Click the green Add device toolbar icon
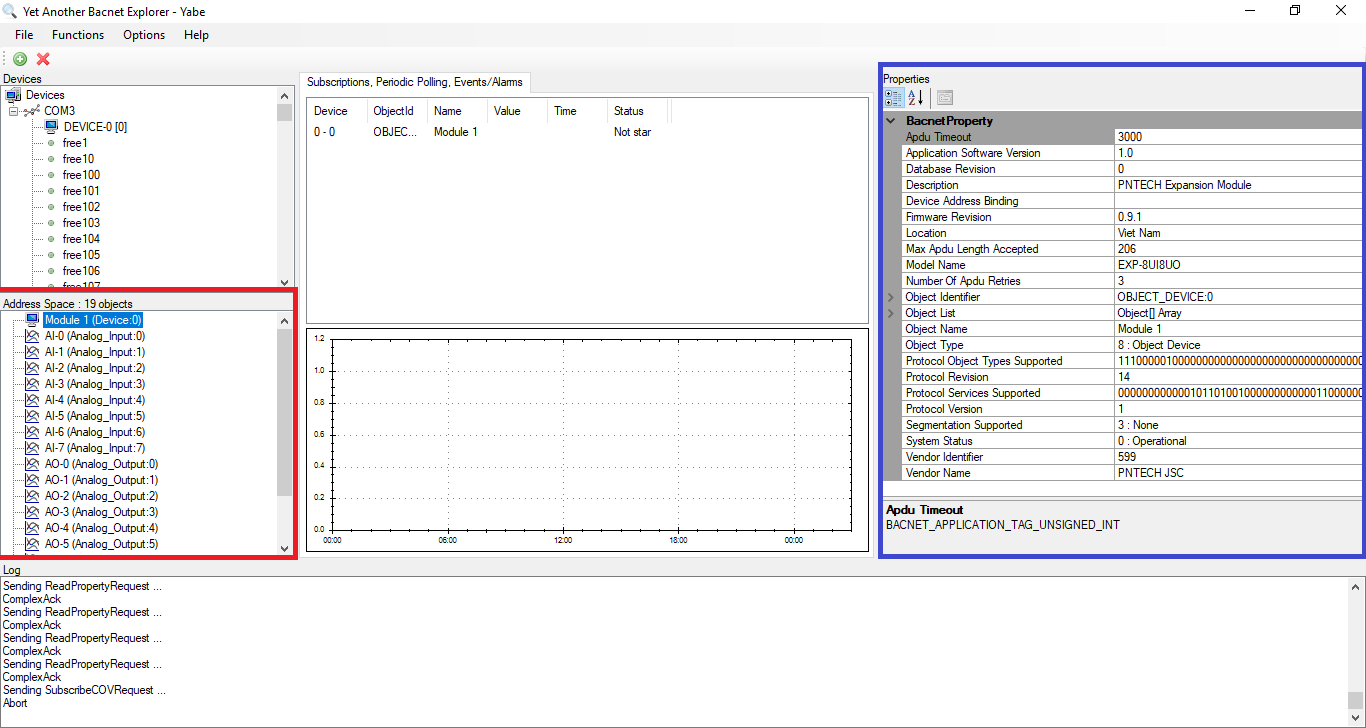1366x728 pixels. (x=20, y=58)
